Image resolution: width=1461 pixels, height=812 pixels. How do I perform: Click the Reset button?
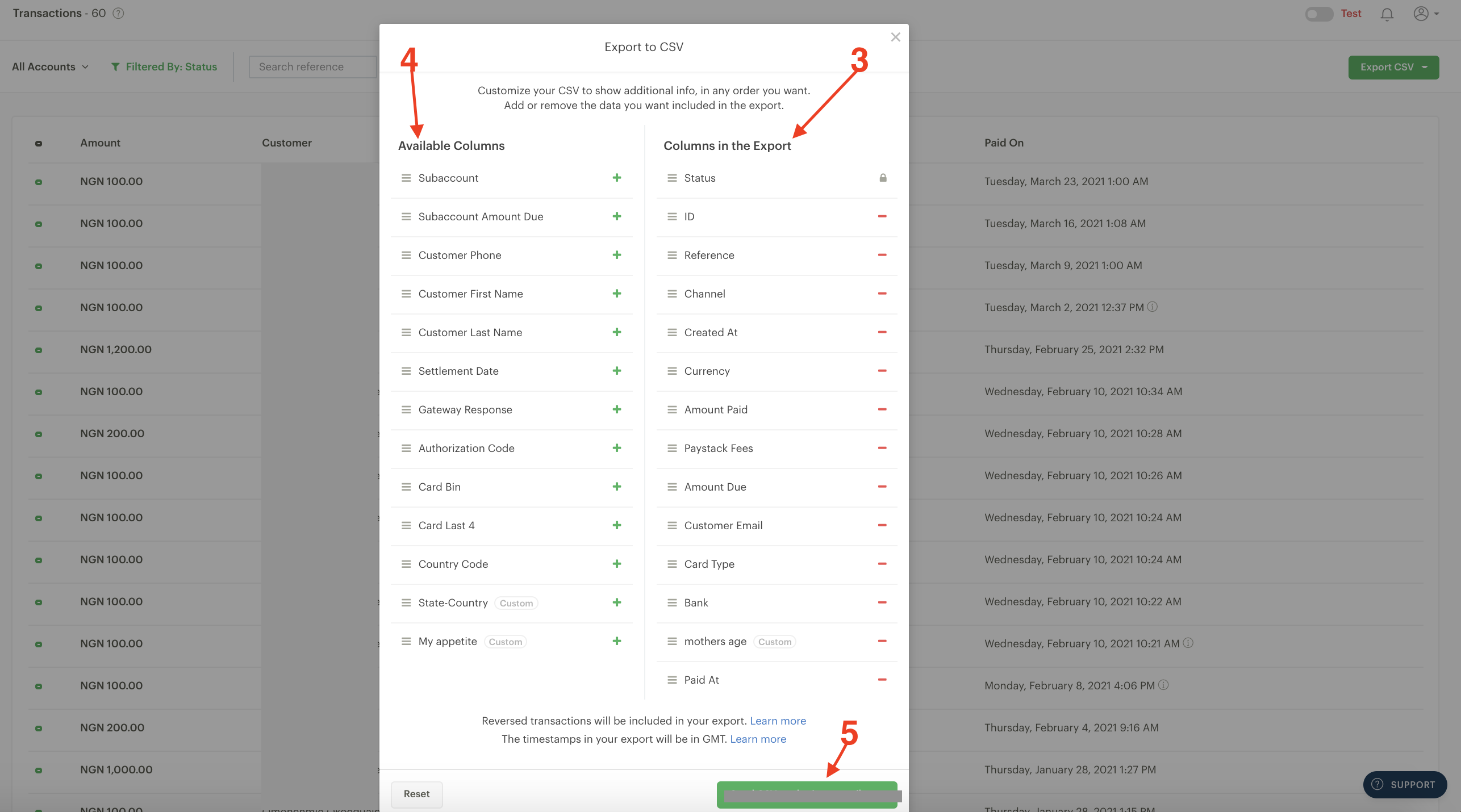416,794
